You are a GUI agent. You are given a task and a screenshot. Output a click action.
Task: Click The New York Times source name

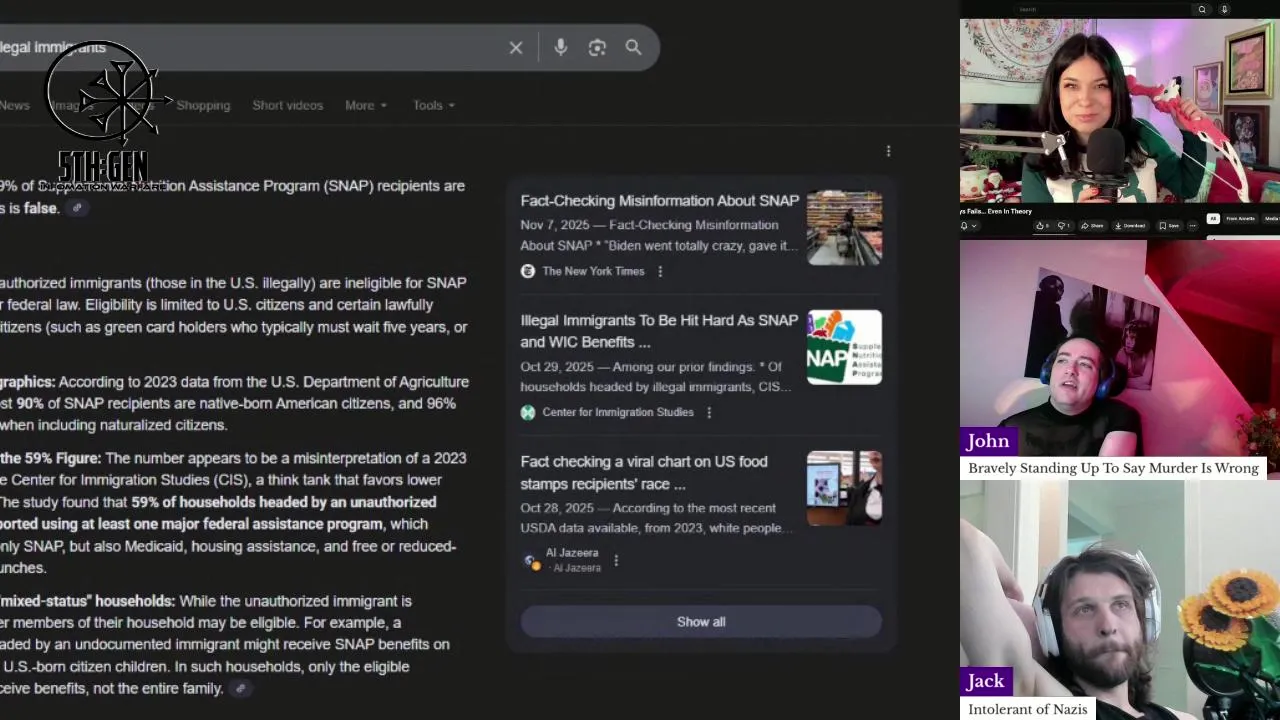(x=593, y=271)
